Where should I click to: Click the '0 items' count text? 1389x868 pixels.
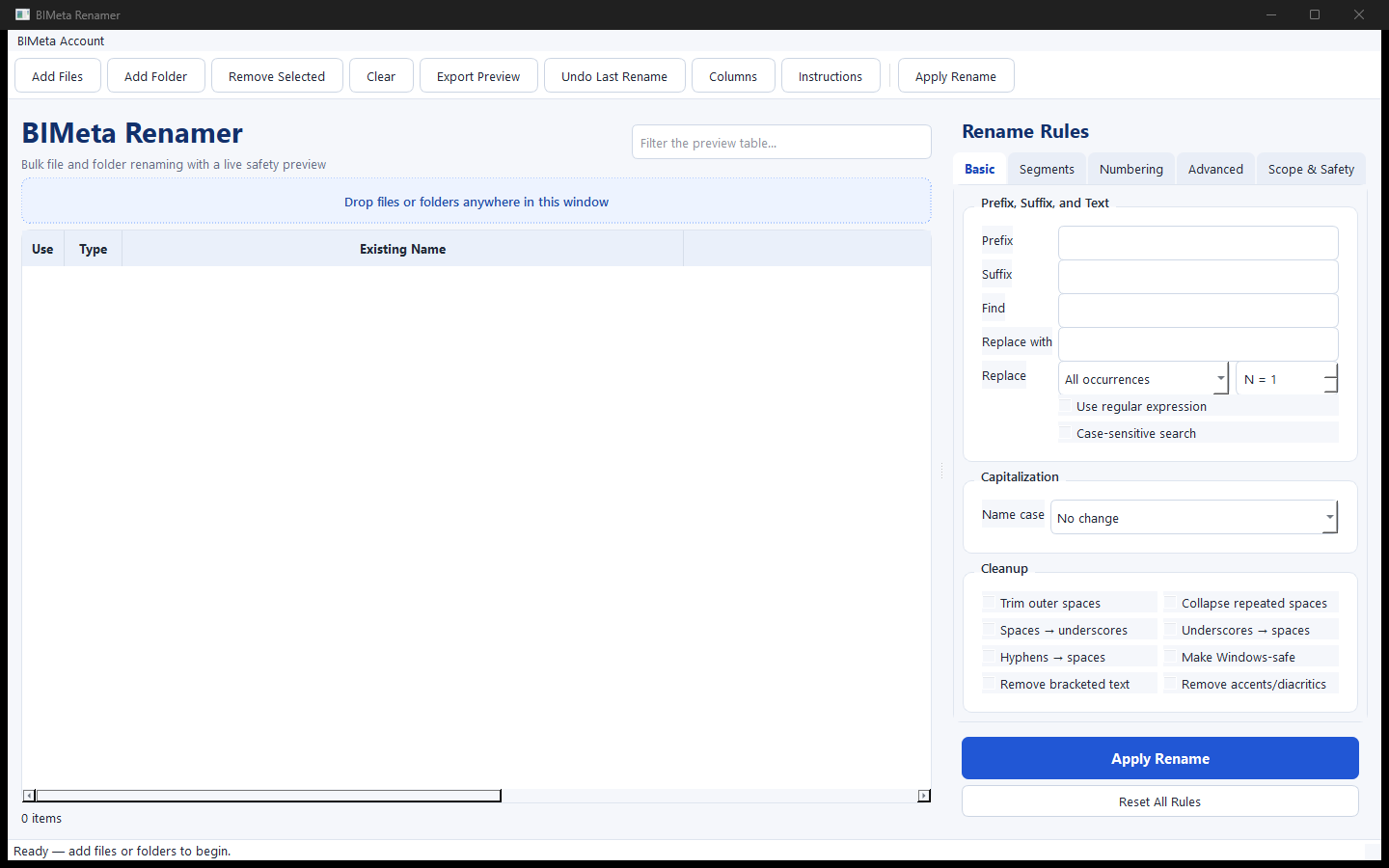pos(41,818)
